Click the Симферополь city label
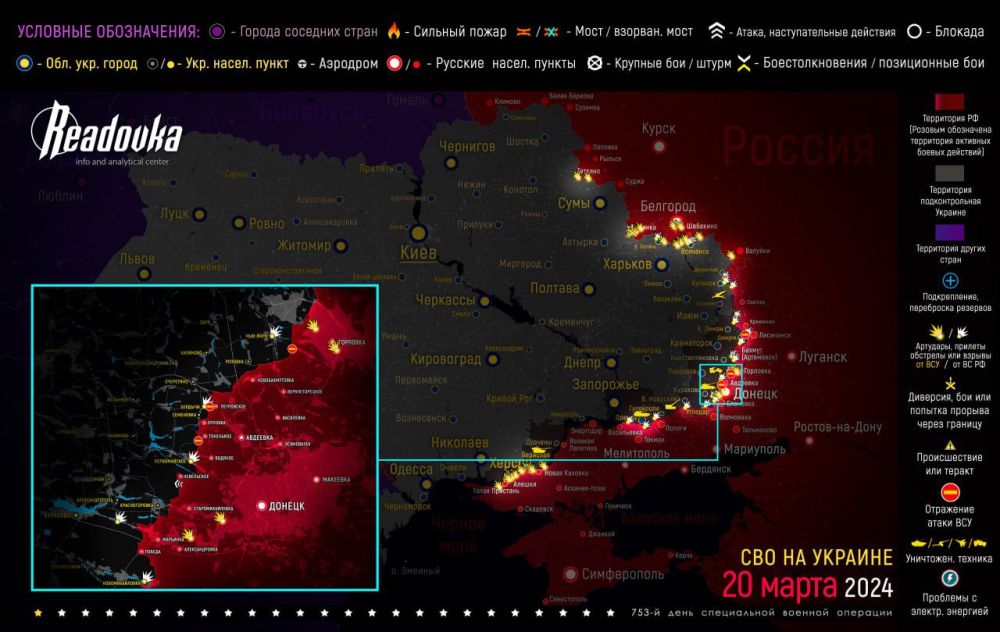The width and height of the screenshot is (1000, 632). (x=617, y=574)
